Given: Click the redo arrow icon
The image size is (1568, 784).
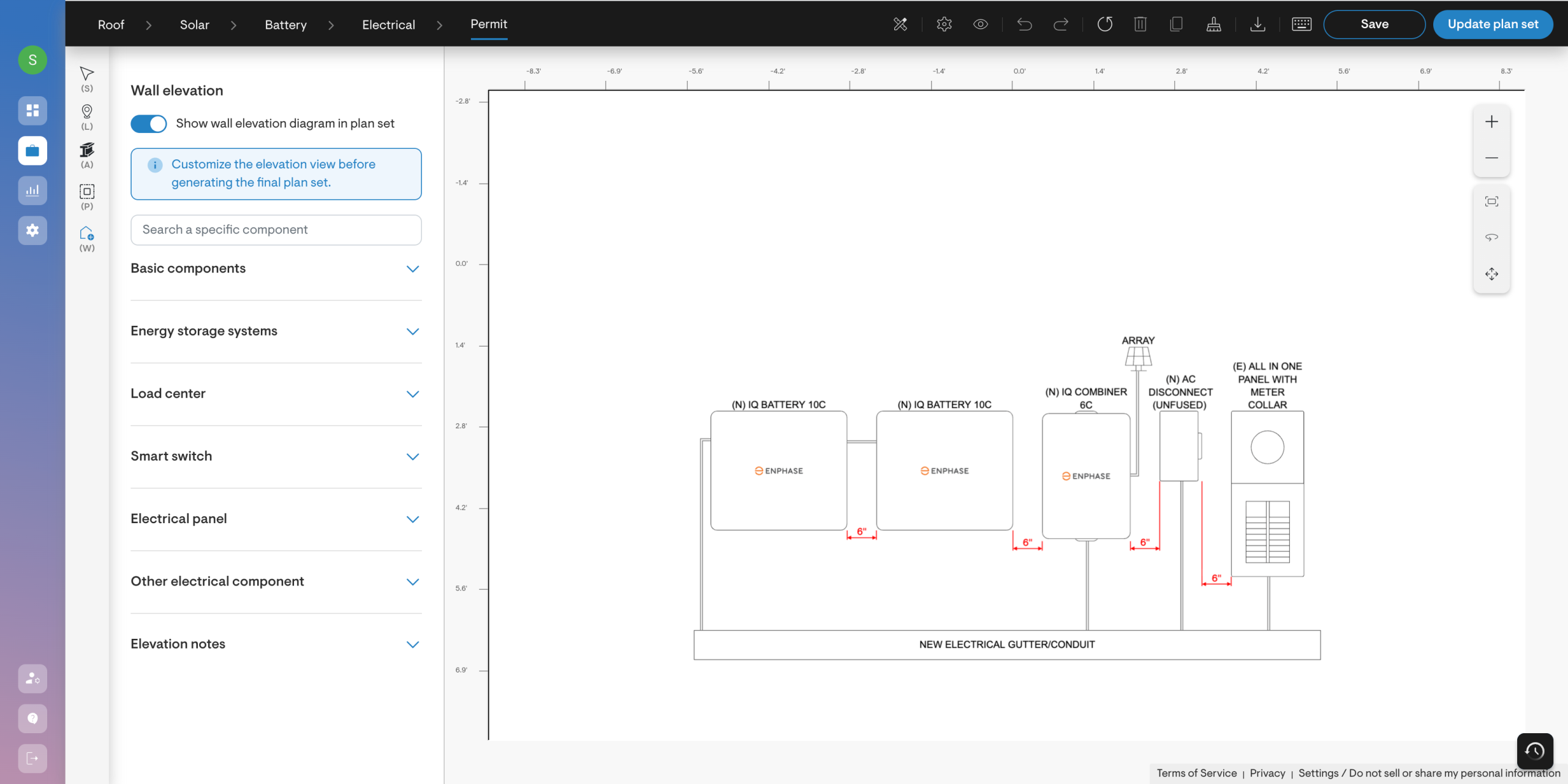Looking at the screenshot, I should pyautogui.click(x=1061, y=24).
